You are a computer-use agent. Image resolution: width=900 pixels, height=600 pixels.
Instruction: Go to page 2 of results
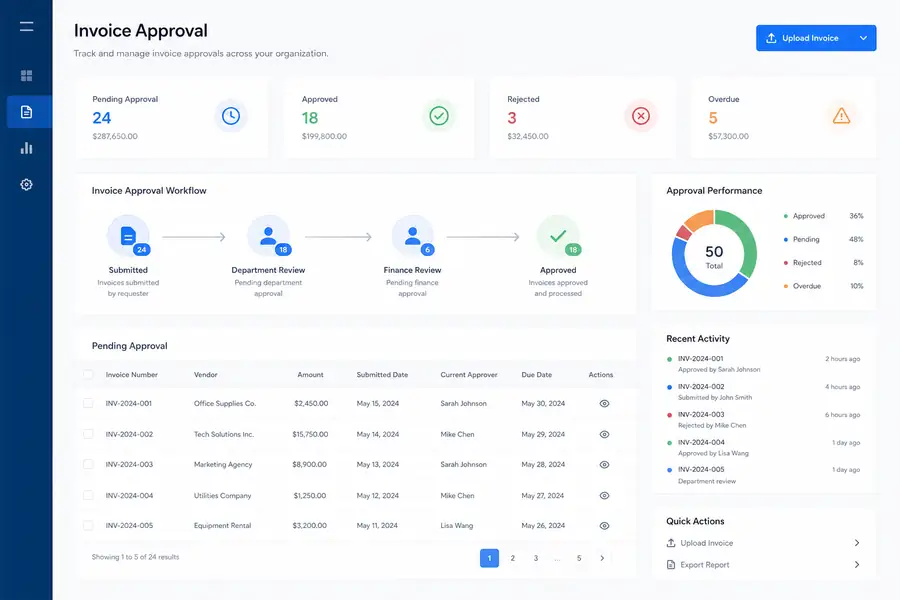tap(513, 558)
